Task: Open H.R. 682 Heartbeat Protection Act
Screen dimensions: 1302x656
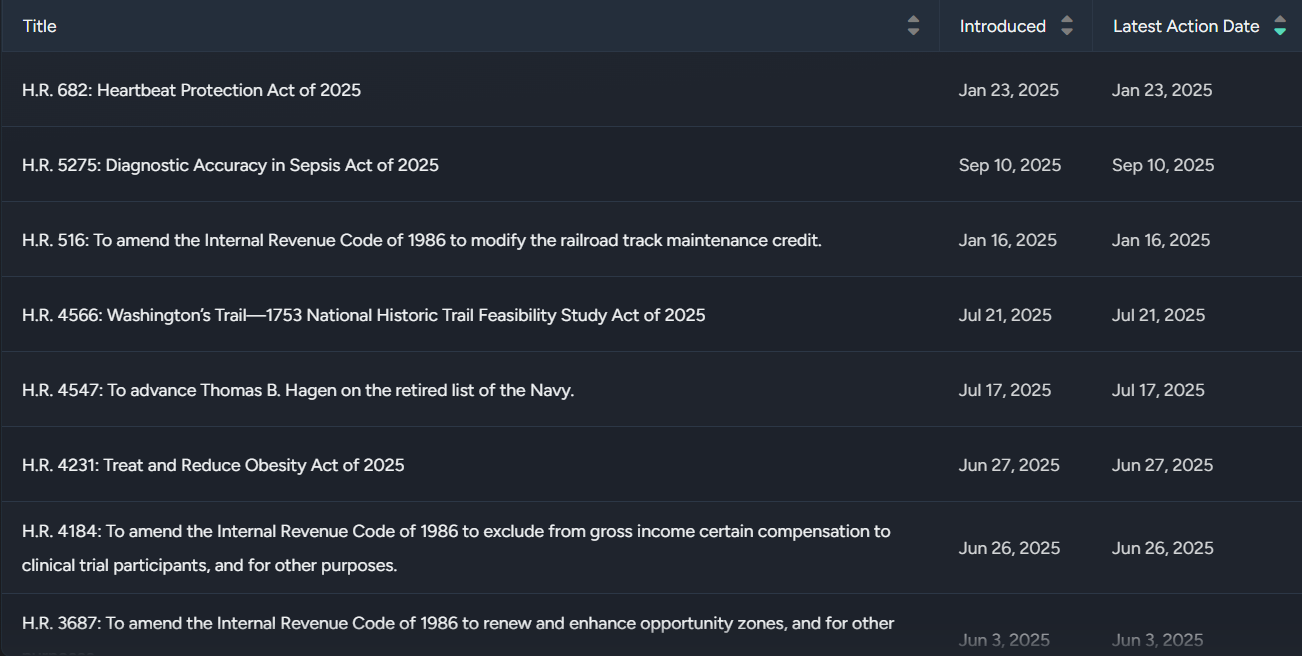Action: click(x=191, y=90)
